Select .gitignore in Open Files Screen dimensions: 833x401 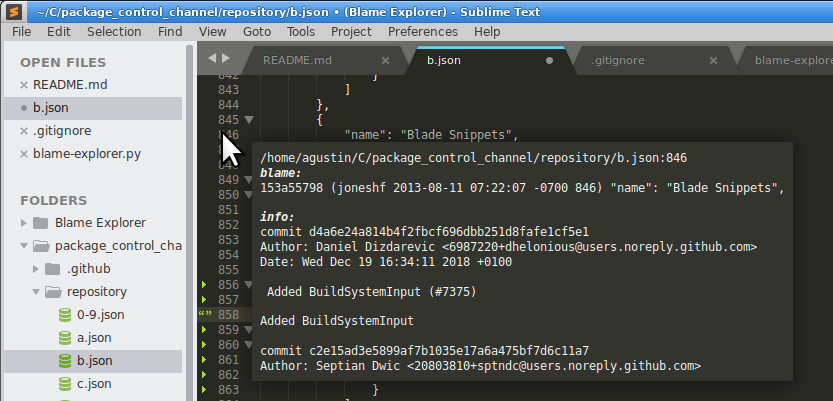[62, 131]
